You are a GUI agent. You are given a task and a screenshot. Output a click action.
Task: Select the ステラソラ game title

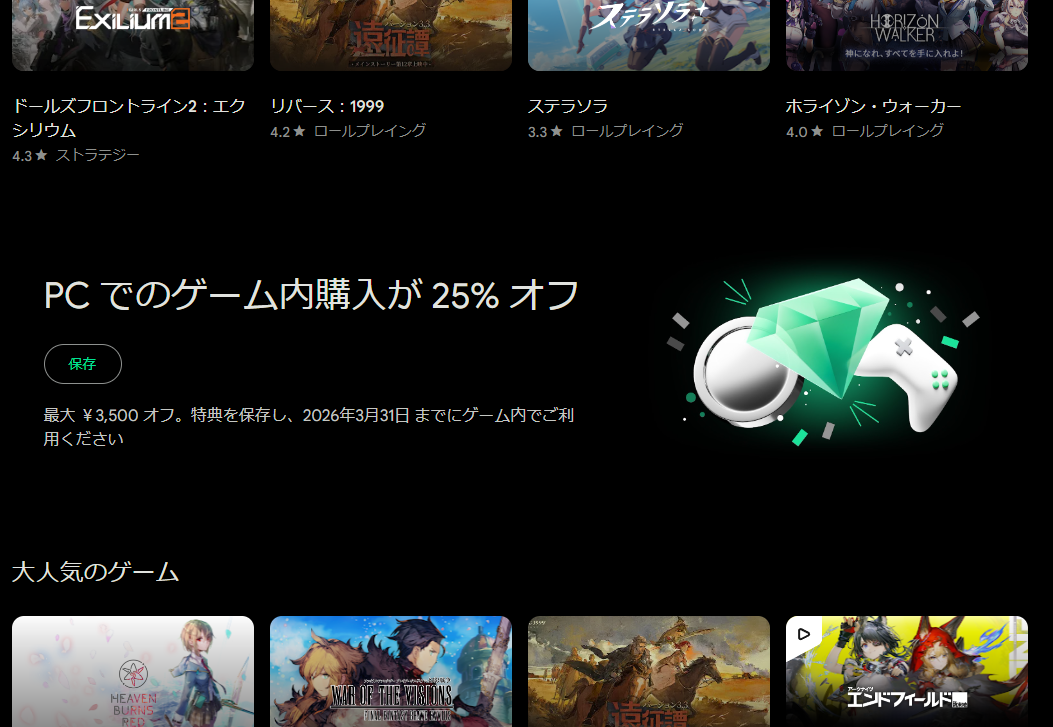point(568,106)
